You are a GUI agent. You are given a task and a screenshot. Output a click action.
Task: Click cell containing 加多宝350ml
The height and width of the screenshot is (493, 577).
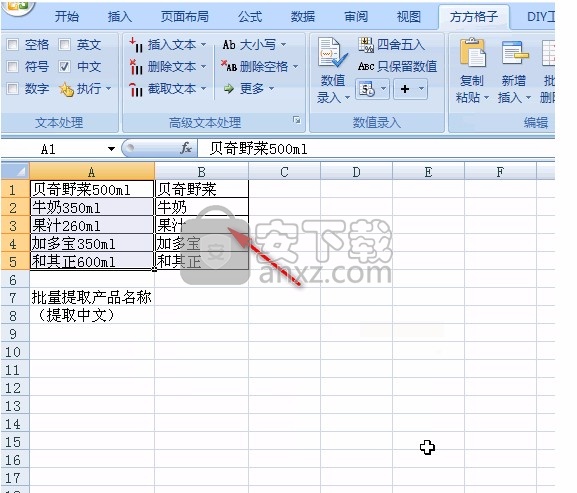[92, 243]
